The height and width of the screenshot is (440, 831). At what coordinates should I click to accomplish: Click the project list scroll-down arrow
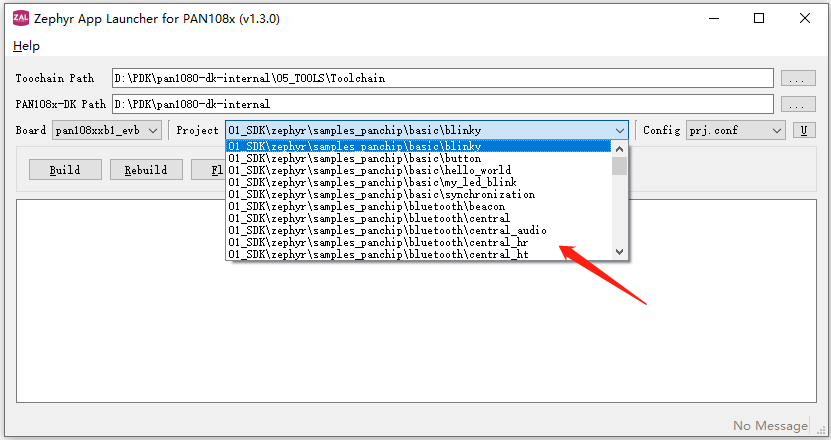pos(620,252)
